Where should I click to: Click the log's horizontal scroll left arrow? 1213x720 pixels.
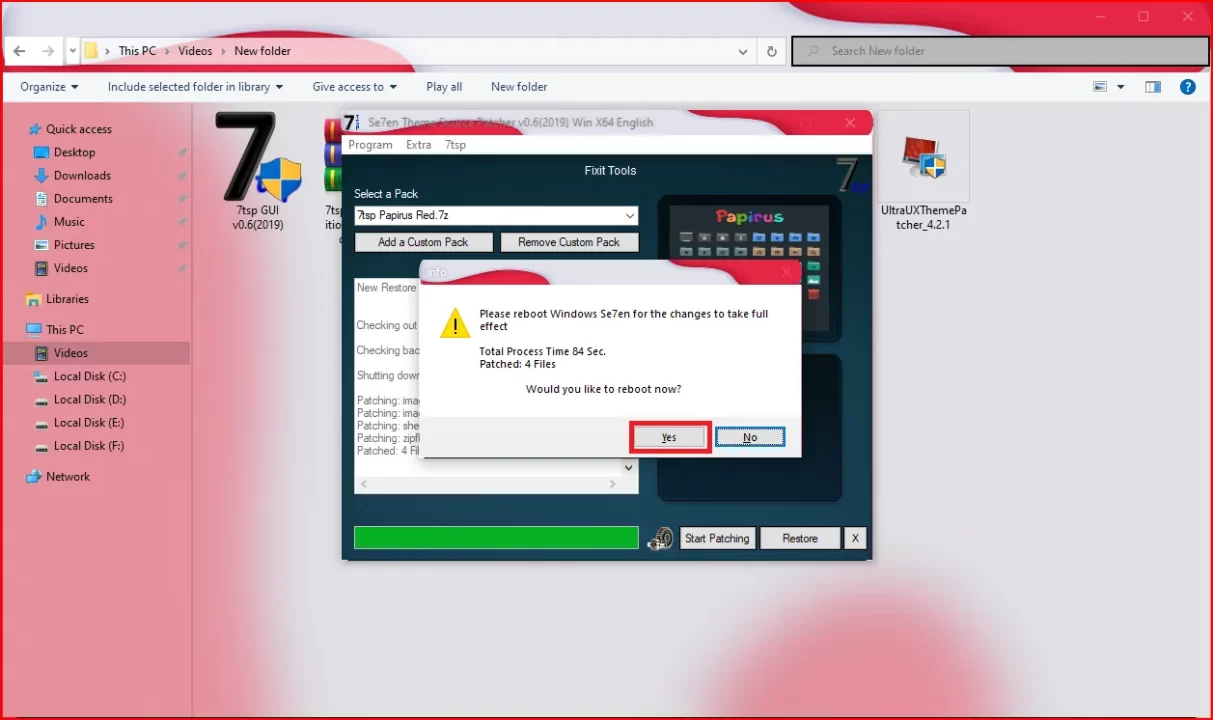tap(363, 484)
